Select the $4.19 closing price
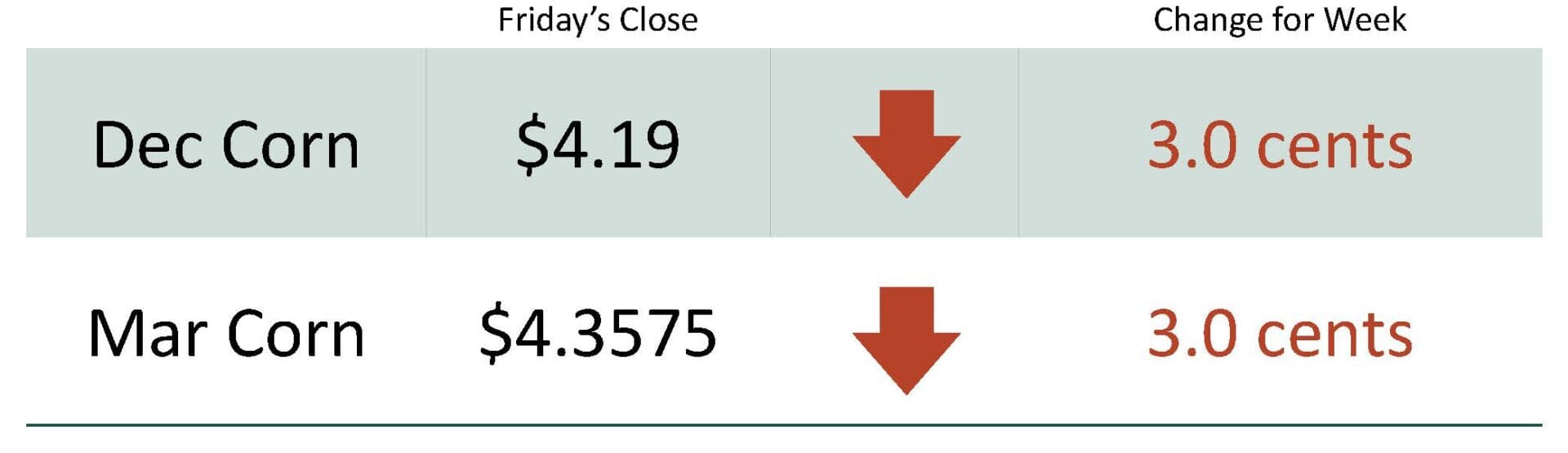The height and width of the screenshot is (453, 1568). 598,145
